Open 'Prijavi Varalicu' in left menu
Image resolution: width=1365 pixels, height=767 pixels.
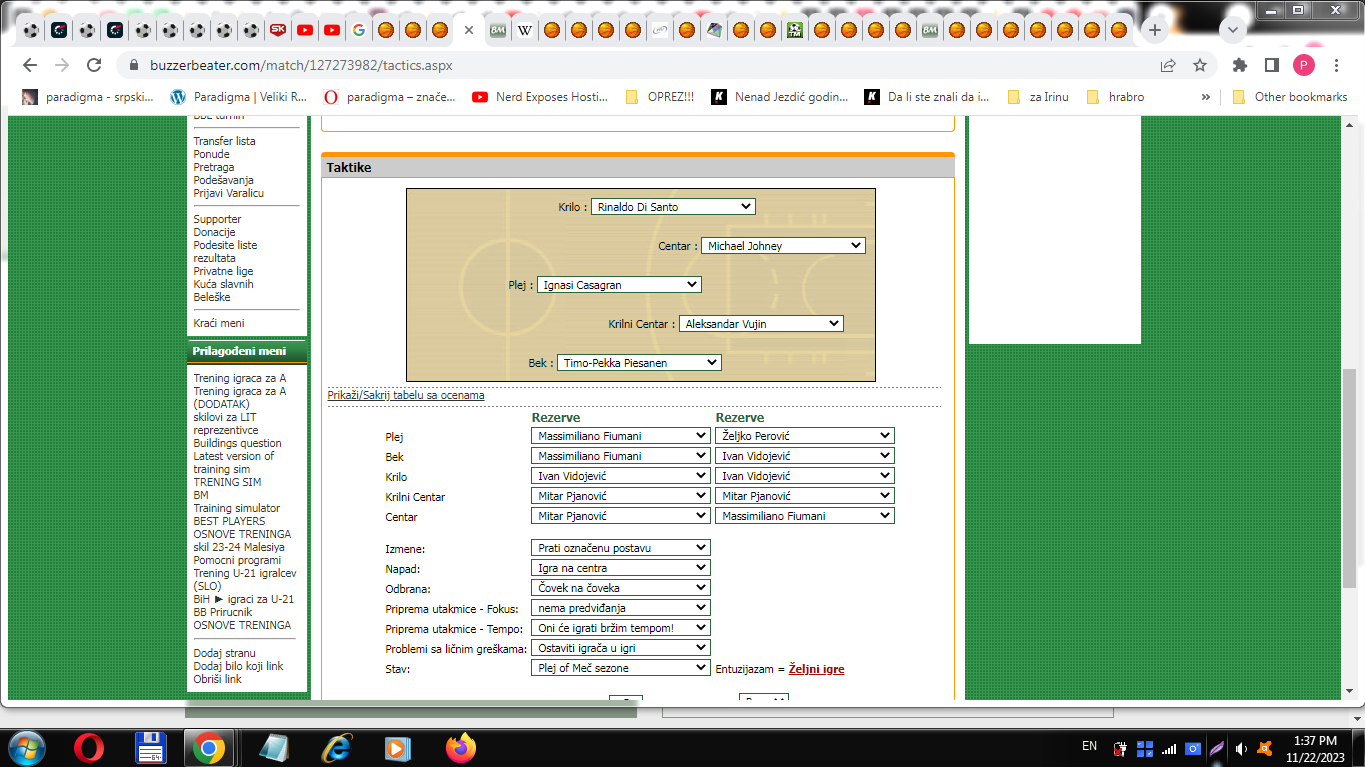click(228, 193)
